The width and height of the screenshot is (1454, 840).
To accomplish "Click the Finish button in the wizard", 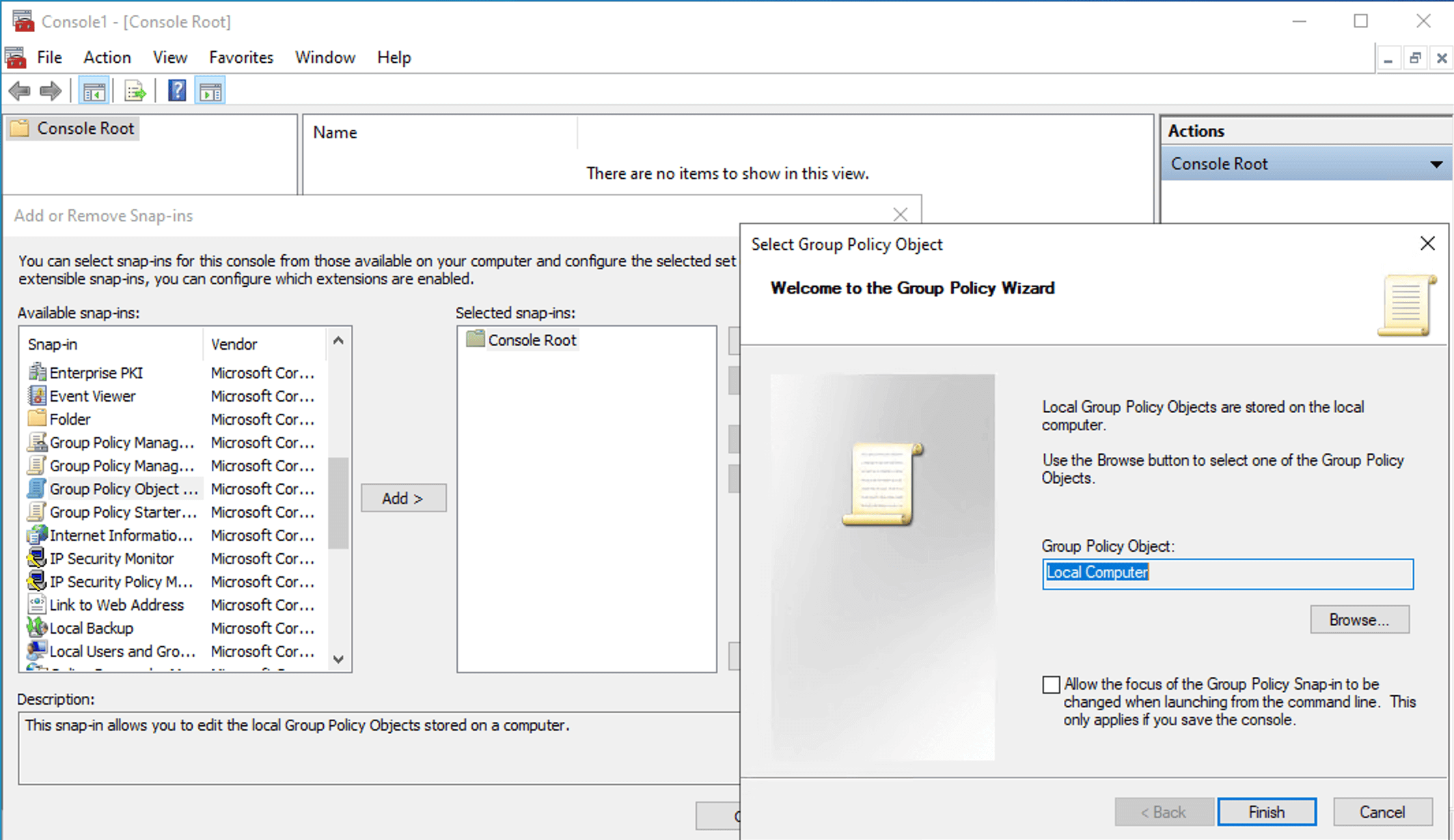I will tap(1267, 811).
